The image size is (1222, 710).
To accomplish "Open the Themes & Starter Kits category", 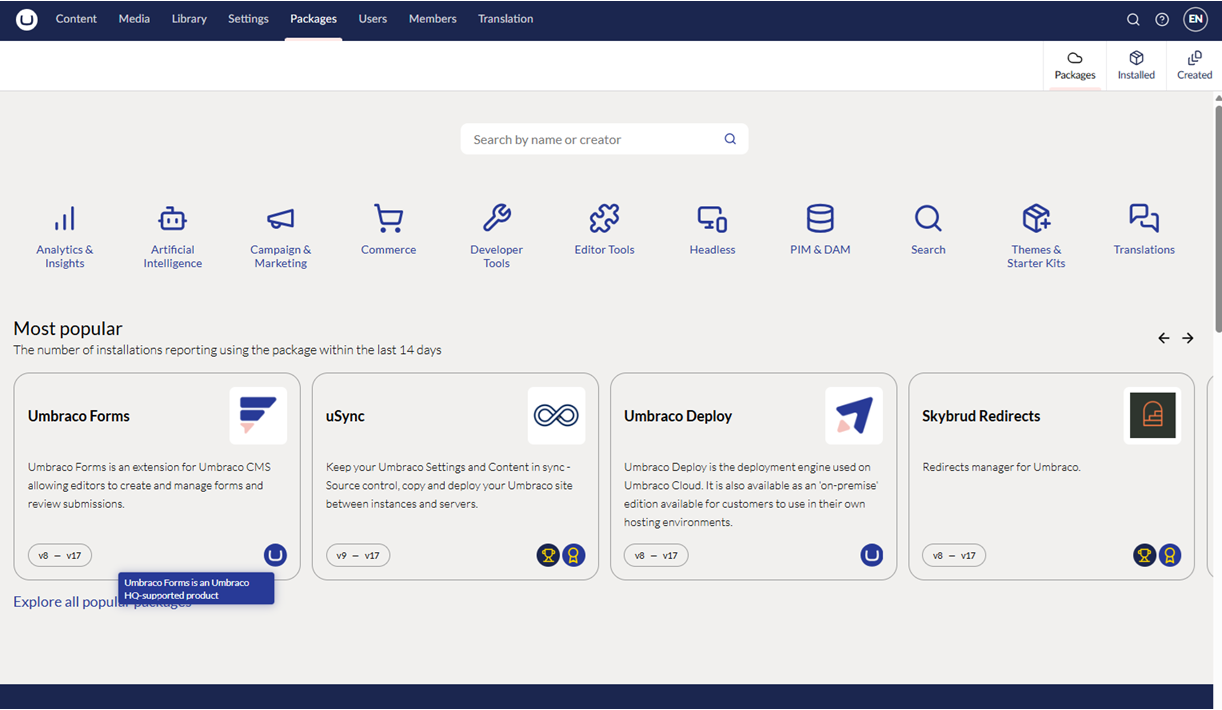I will pos(1036,236).
